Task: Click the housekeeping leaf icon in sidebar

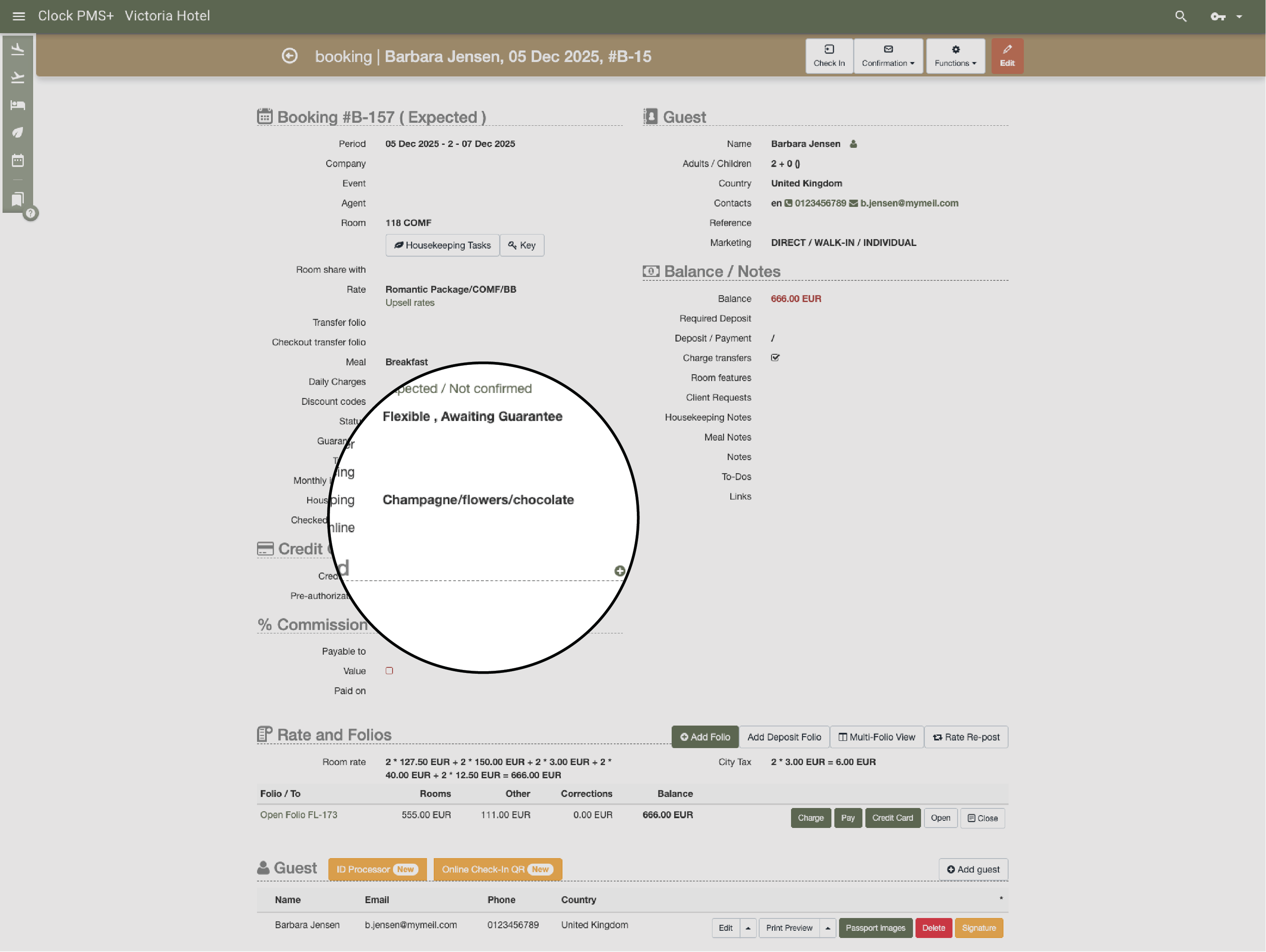Action: click(18, 132)
